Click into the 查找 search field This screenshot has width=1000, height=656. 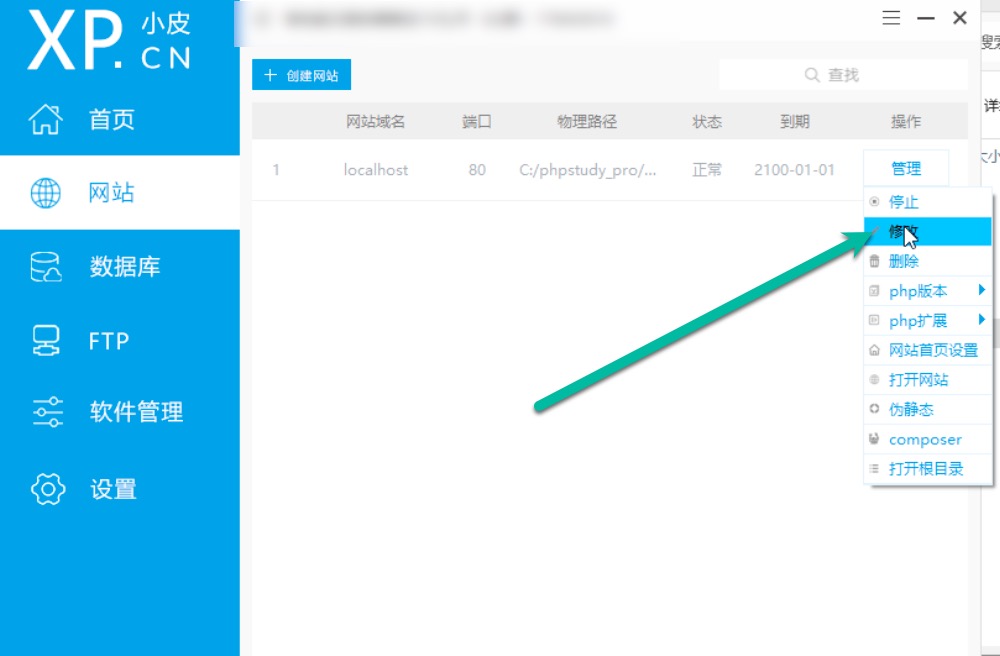point(843,75)
